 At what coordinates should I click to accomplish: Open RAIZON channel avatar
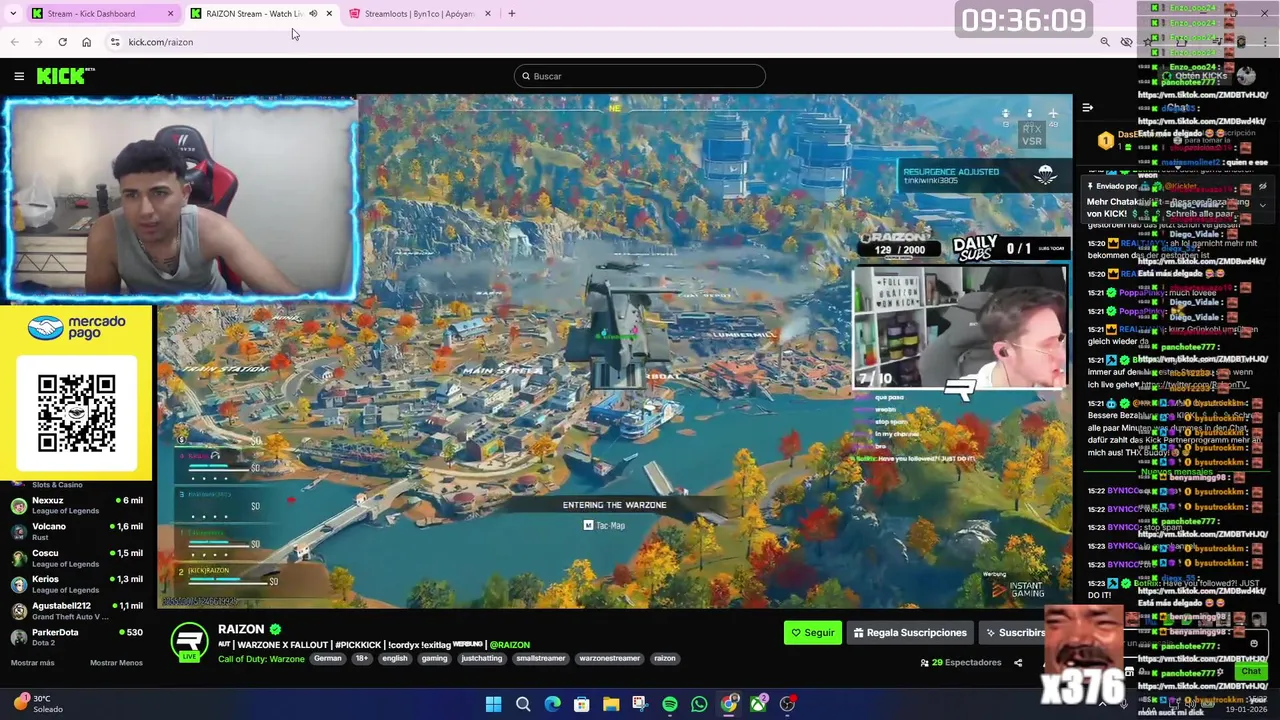[189, 641]
